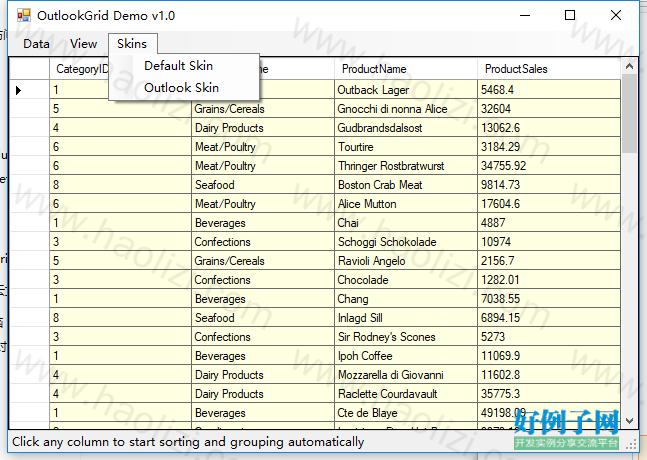Click sales value 13062.6
Image resolution: width=647 pixels, height=460 pixels.
(x=549, y=127)
